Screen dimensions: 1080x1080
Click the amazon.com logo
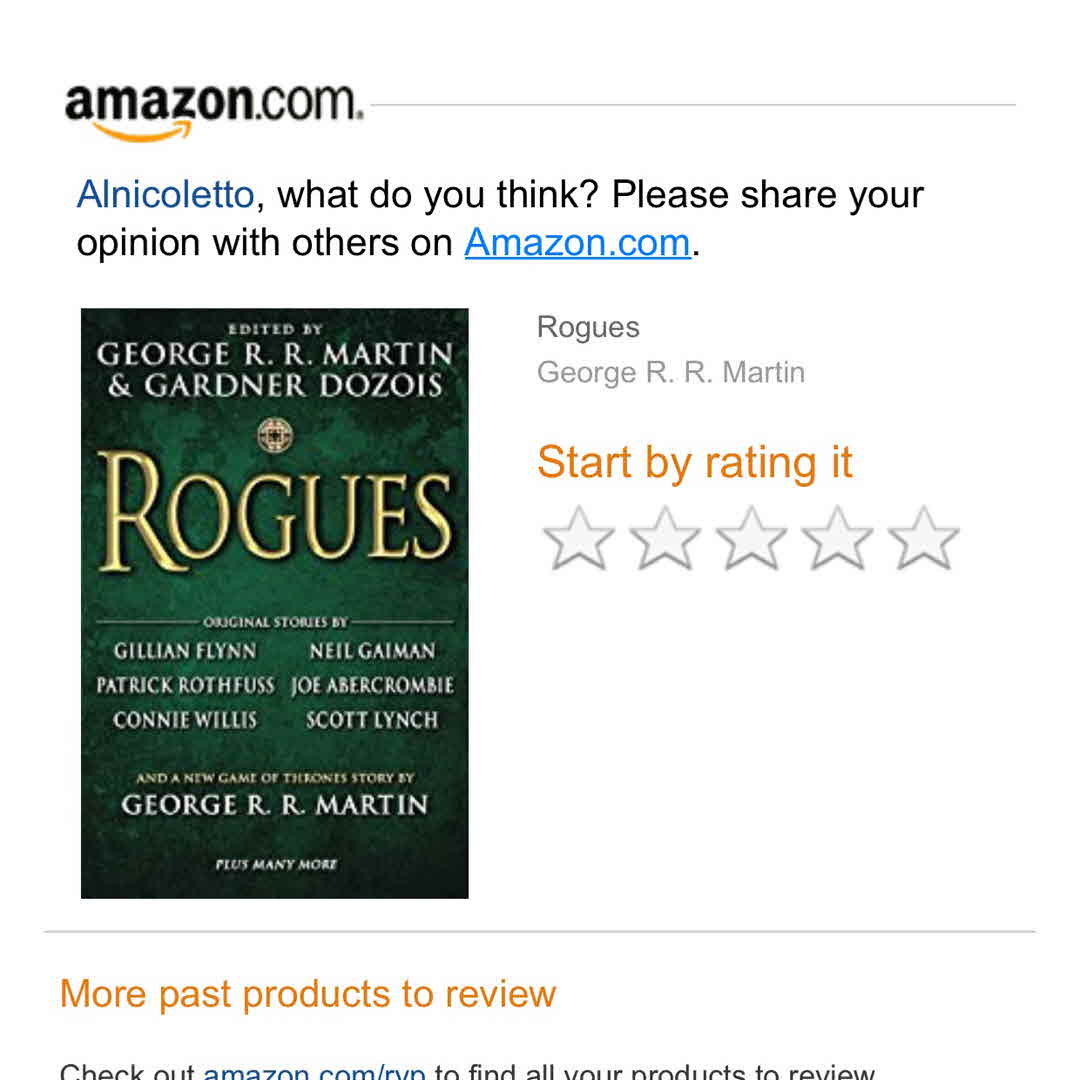(x=213, y=112)
